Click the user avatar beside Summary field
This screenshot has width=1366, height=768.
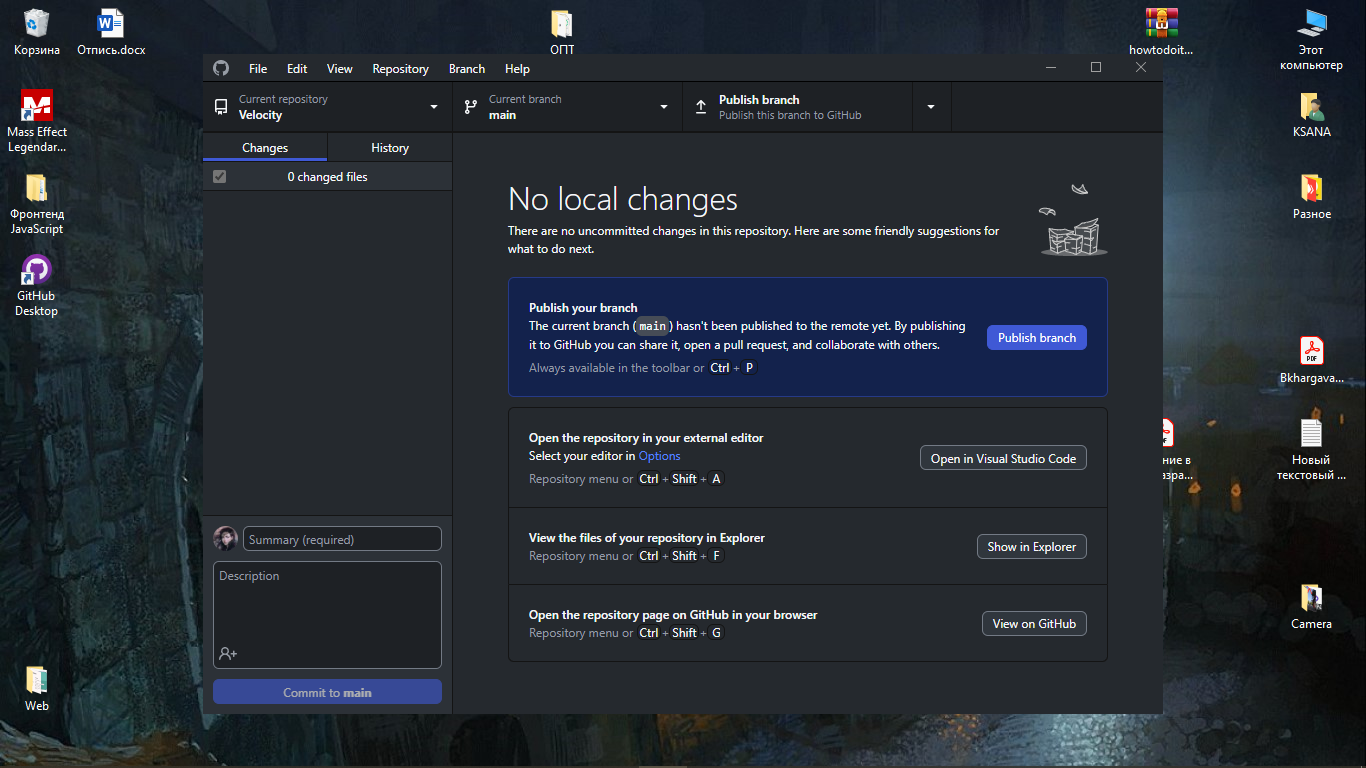(x=225, y=539)
